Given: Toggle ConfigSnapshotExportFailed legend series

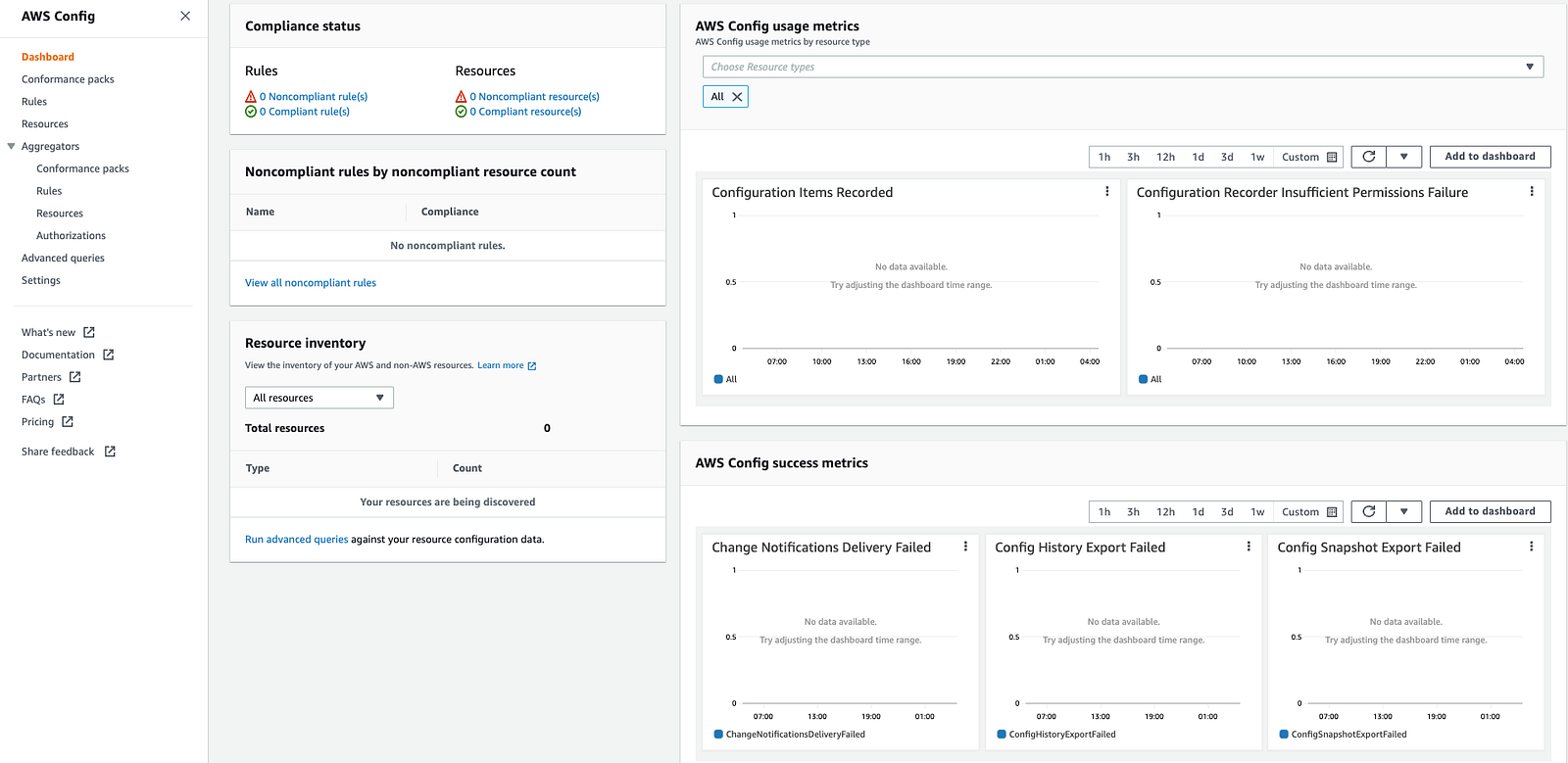Looking at the screenshot, I should [1343, 735].
